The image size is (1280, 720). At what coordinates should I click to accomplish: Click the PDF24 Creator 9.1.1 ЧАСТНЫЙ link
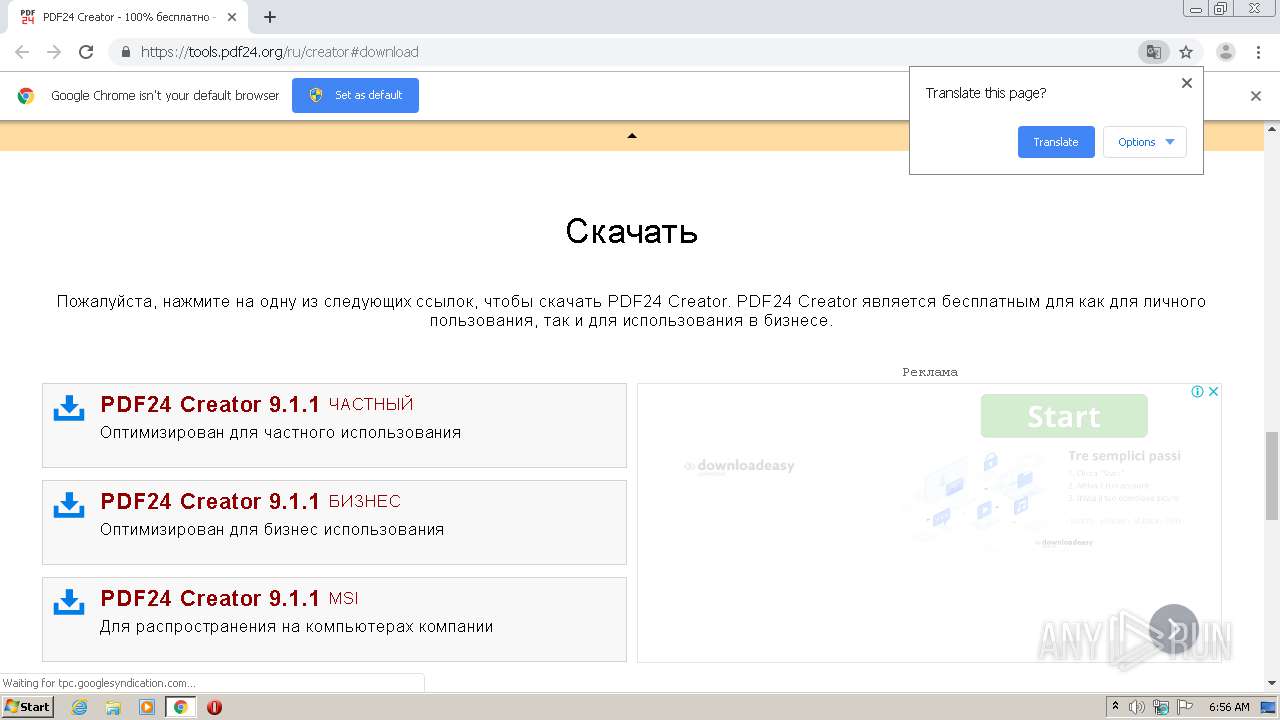pos(257,404)
